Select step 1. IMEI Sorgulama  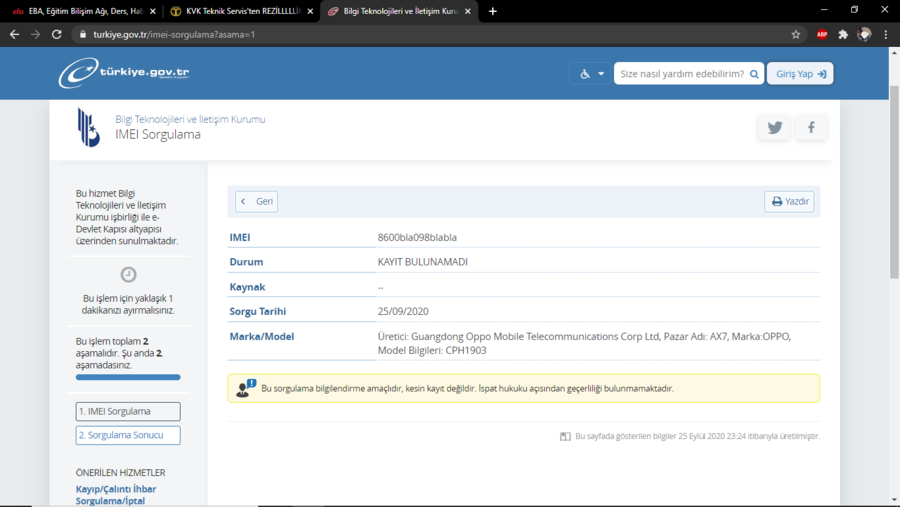(128, 411)
